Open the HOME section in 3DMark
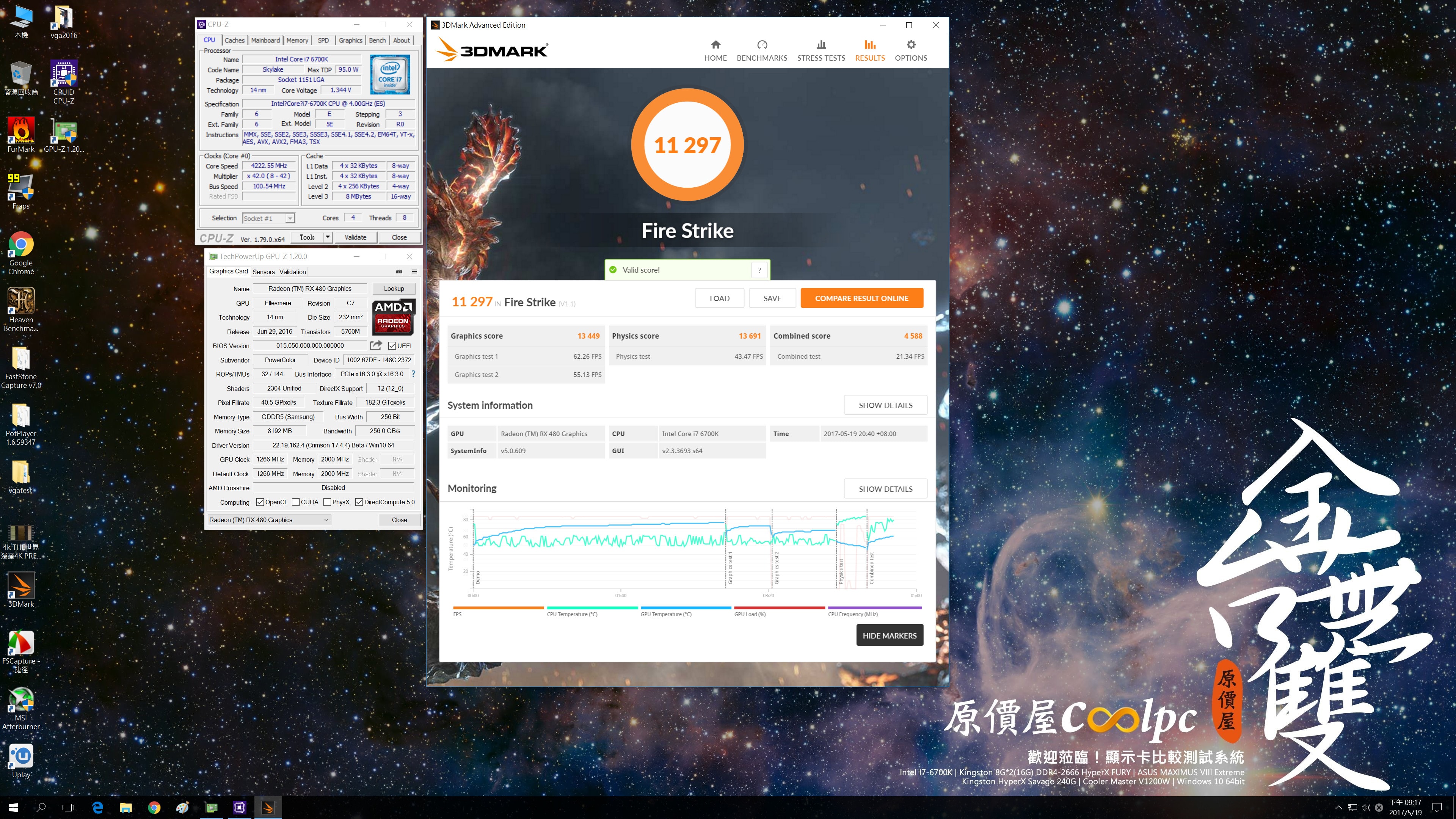The height and width of the screenshot is (819, 1456). pos(715,50)
